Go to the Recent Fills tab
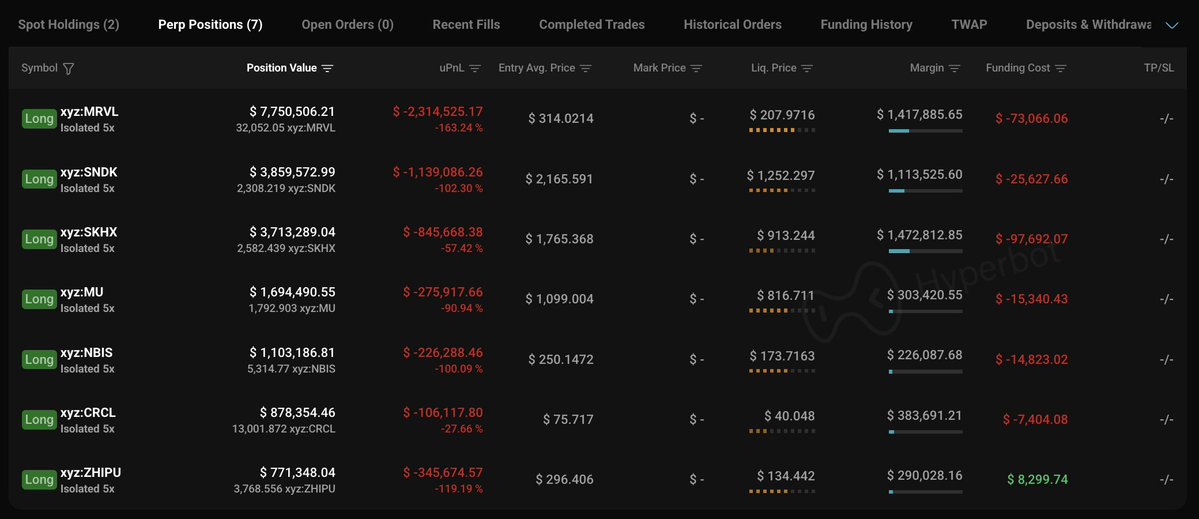Screen dimensions: 1199x519 466,24
